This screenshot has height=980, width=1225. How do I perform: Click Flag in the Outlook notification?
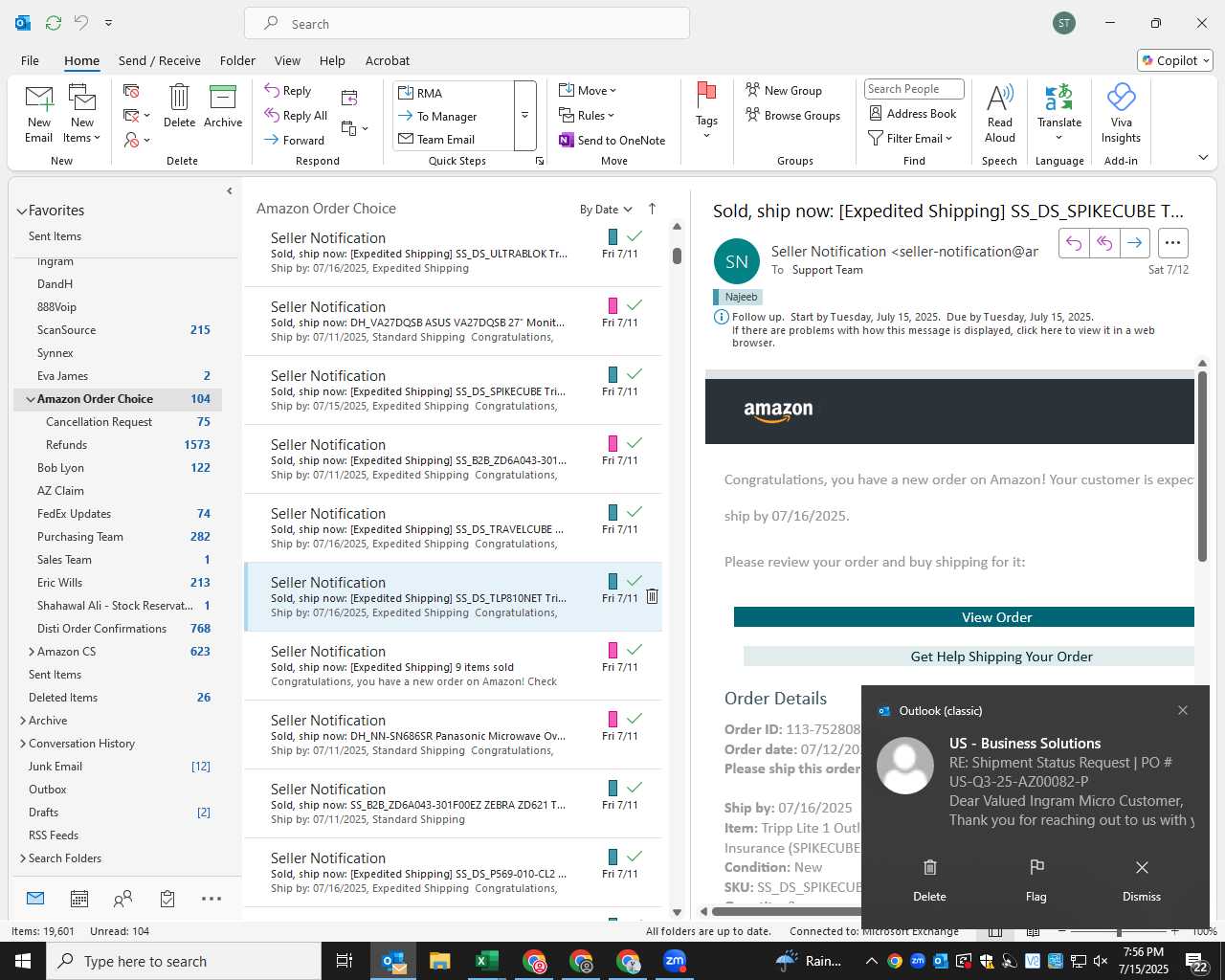1036,880
